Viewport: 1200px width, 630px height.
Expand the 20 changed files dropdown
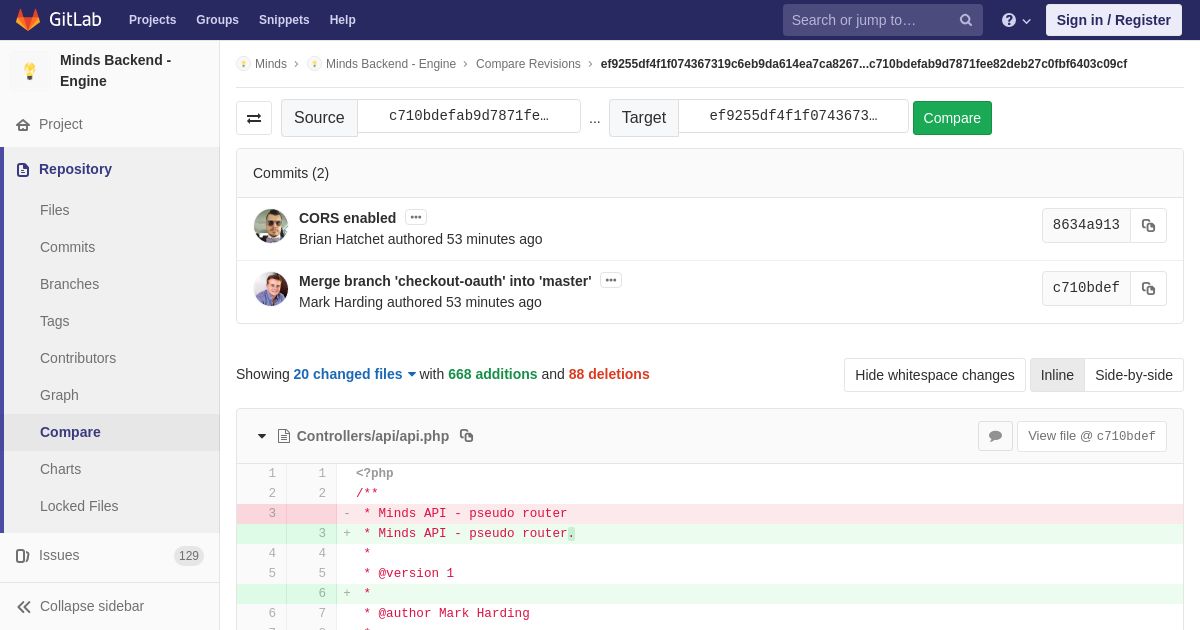click(x=355, y=374)
